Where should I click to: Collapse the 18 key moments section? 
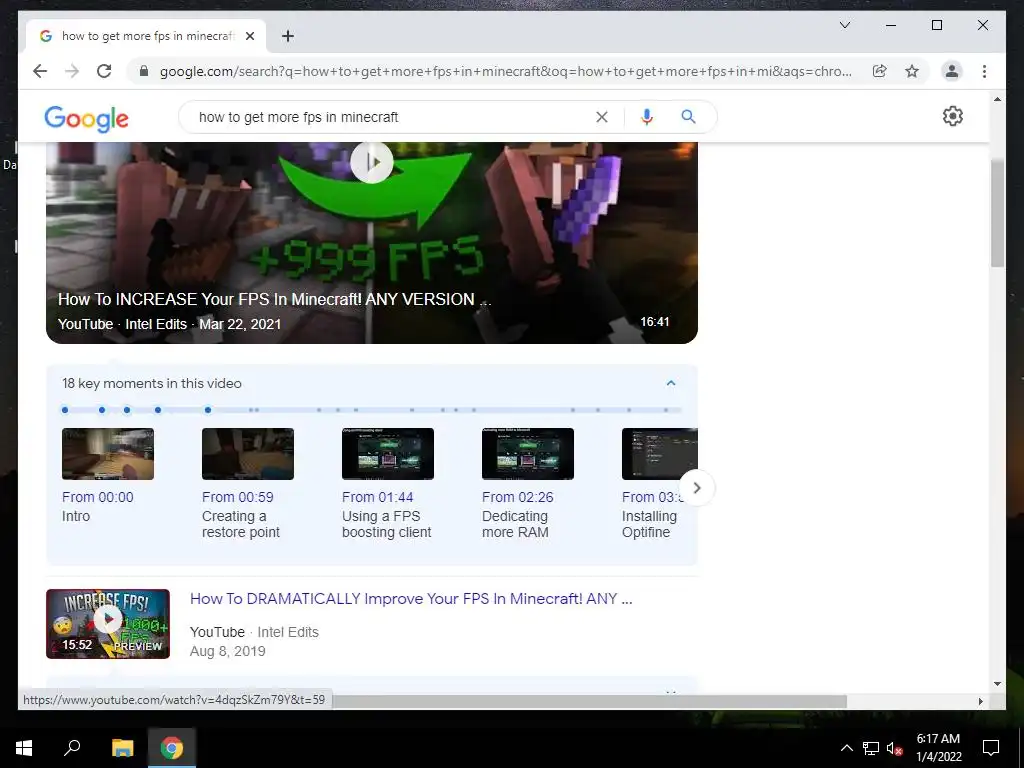click(x=671, y=383)
